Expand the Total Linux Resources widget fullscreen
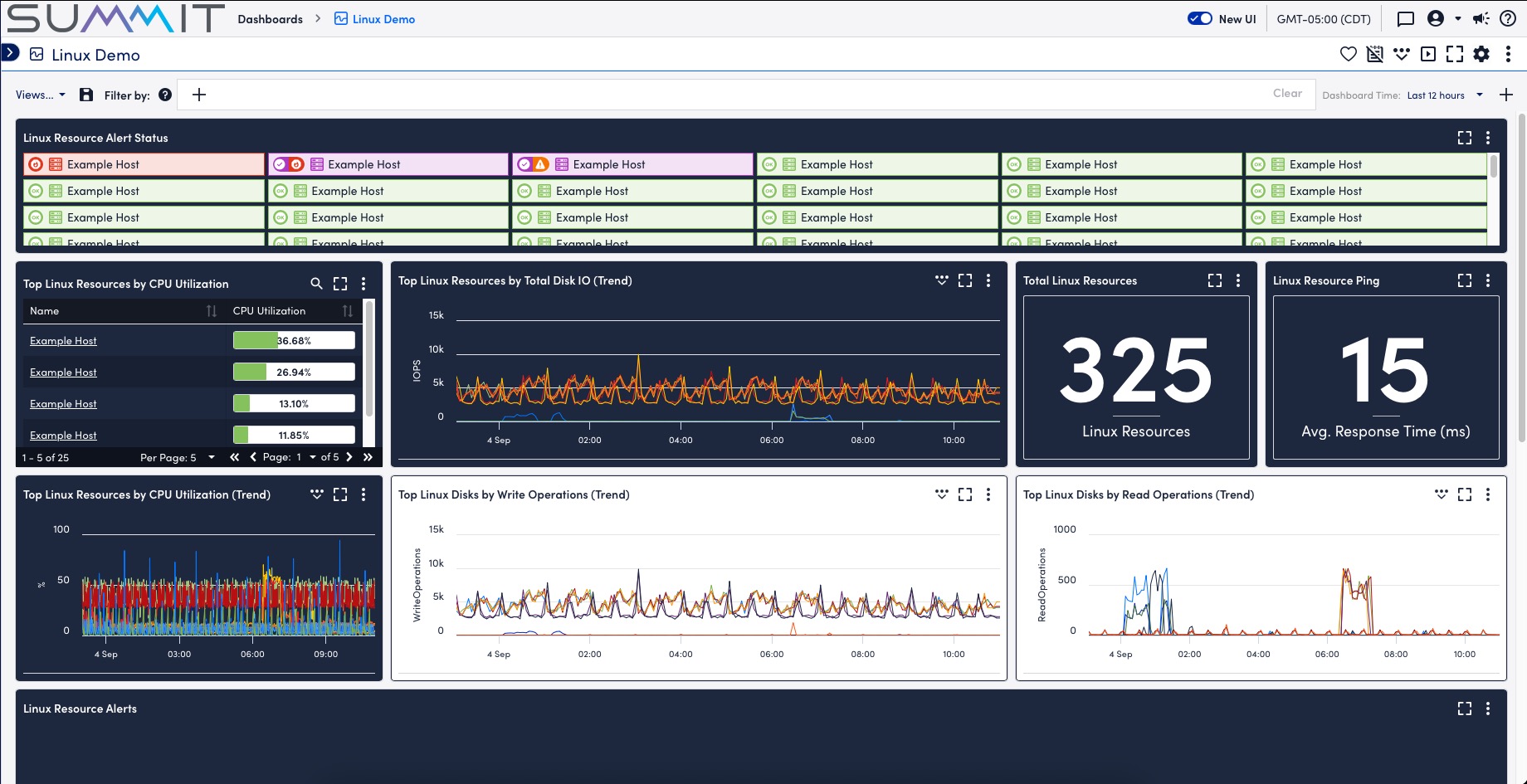1527x784 pixels. tap(1215, 280)
